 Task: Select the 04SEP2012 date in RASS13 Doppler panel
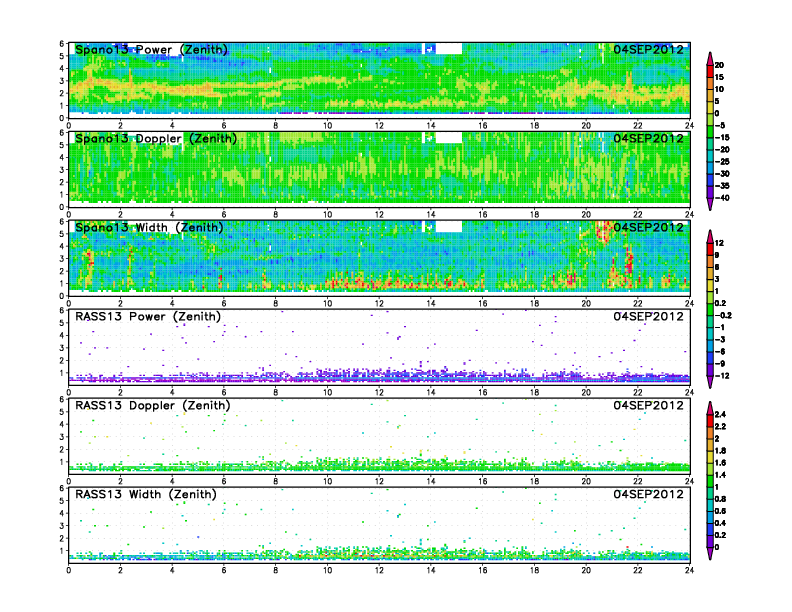point(649,405)
